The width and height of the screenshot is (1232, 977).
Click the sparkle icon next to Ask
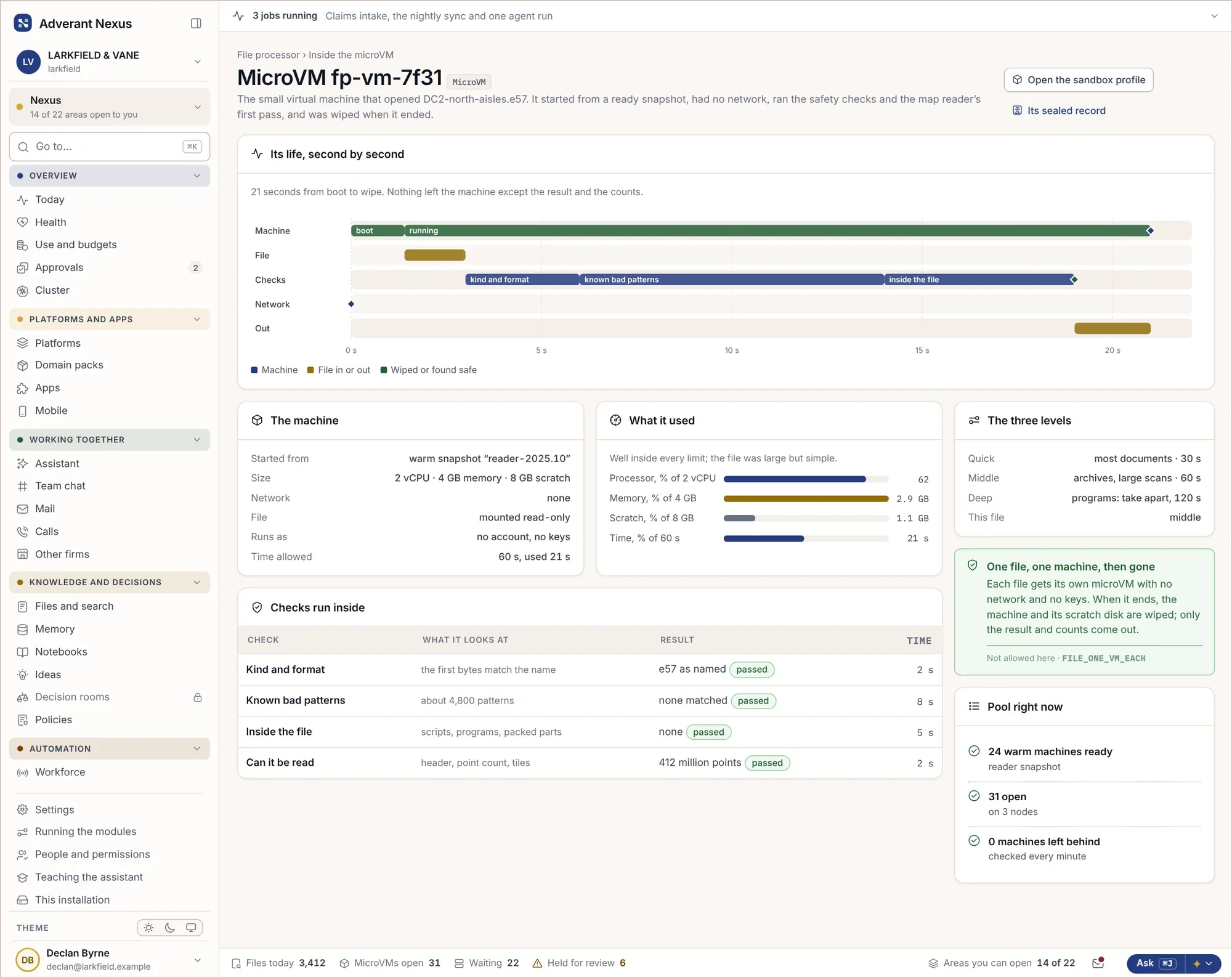point(1197,963)
